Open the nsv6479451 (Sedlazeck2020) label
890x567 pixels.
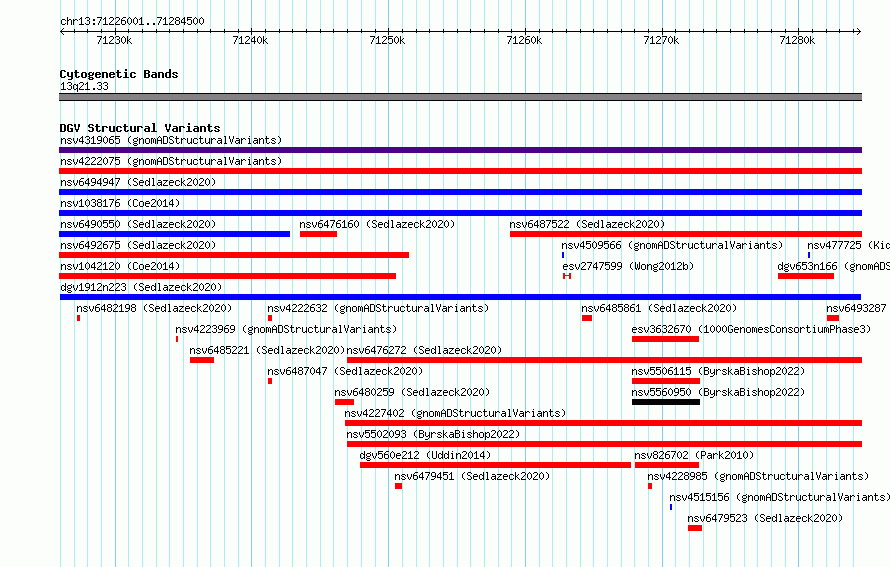tap(472, 476)
